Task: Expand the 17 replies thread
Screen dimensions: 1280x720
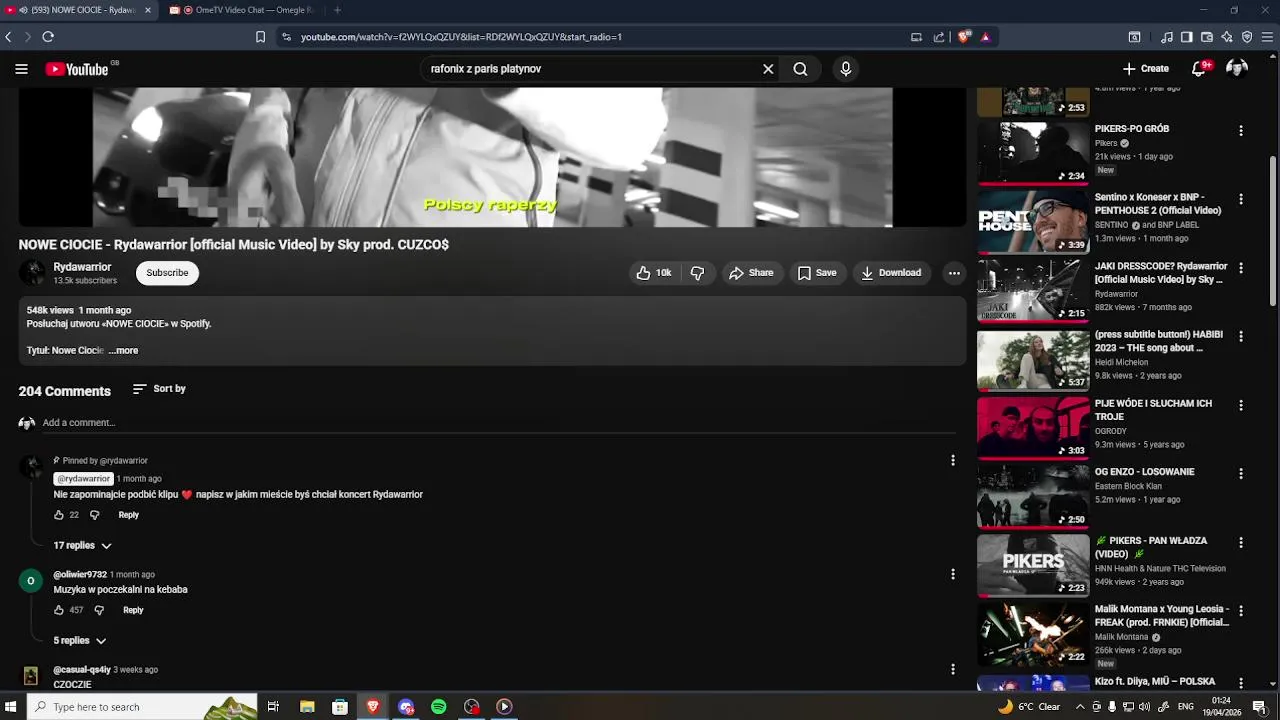Action: pos(82,545)
